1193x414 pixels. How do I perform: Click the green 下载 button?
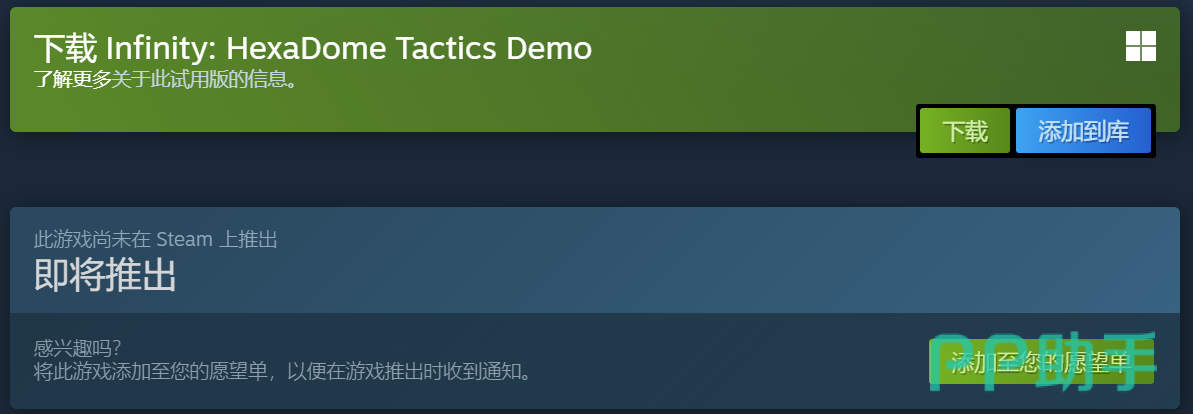(x=965, y=131)
